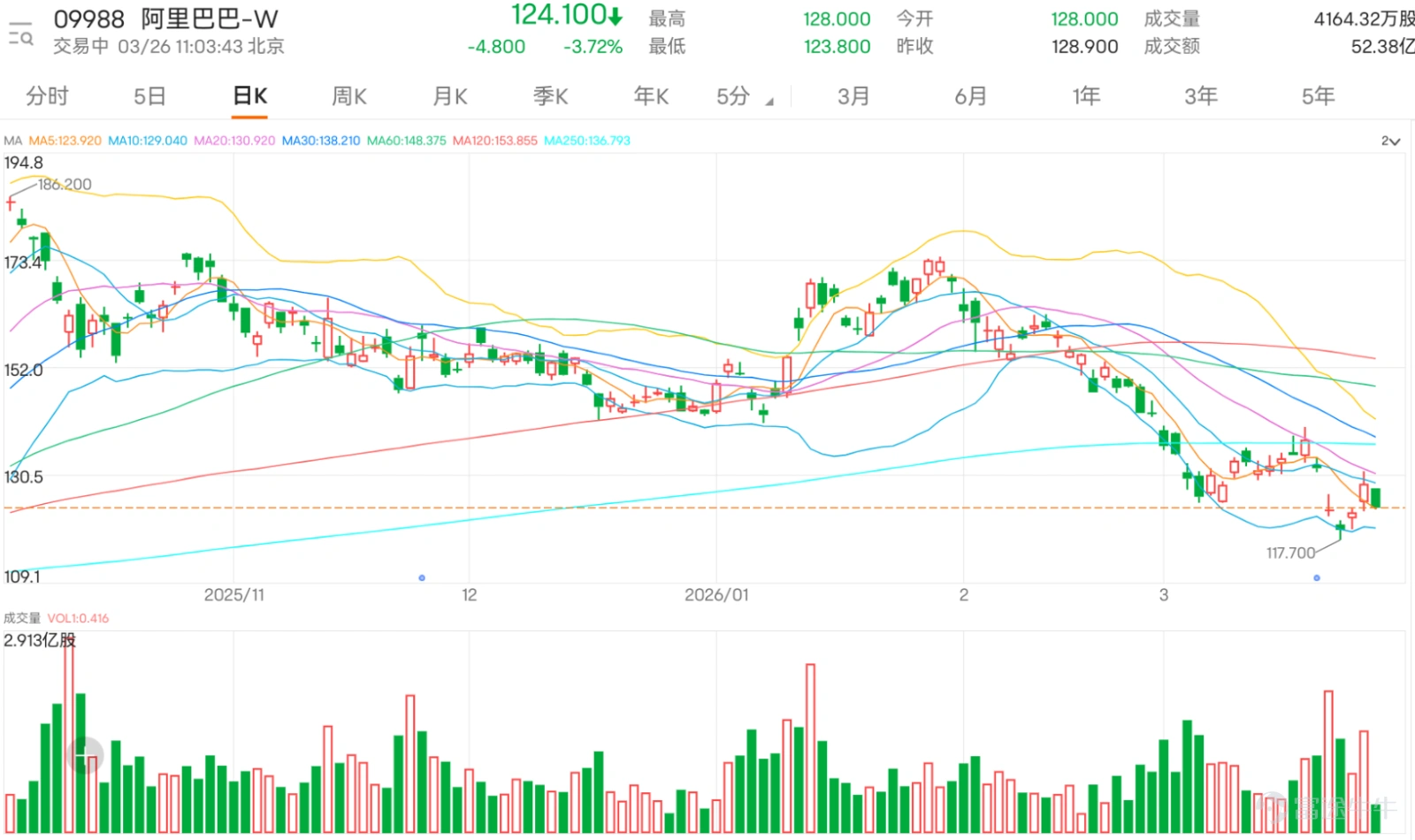Click the MA250:136.793 indicator label
1415x840 pixels.
click(x=587, y=141)
